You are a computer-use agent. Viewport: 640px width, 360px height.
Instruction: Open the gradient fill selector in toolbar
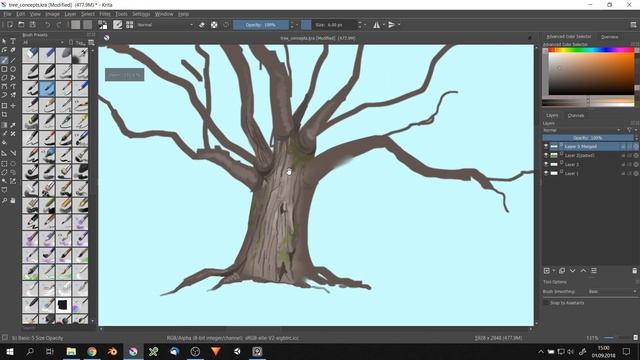tap(76, 25)
